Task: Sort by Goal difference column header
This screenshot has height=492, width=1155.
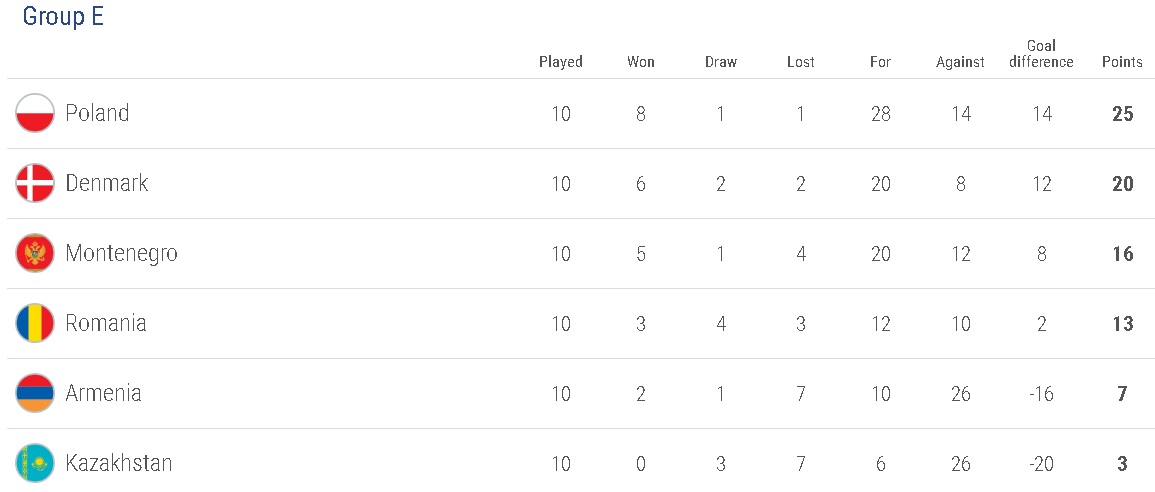Action: pyautogui.click(x=1041, y=54)
